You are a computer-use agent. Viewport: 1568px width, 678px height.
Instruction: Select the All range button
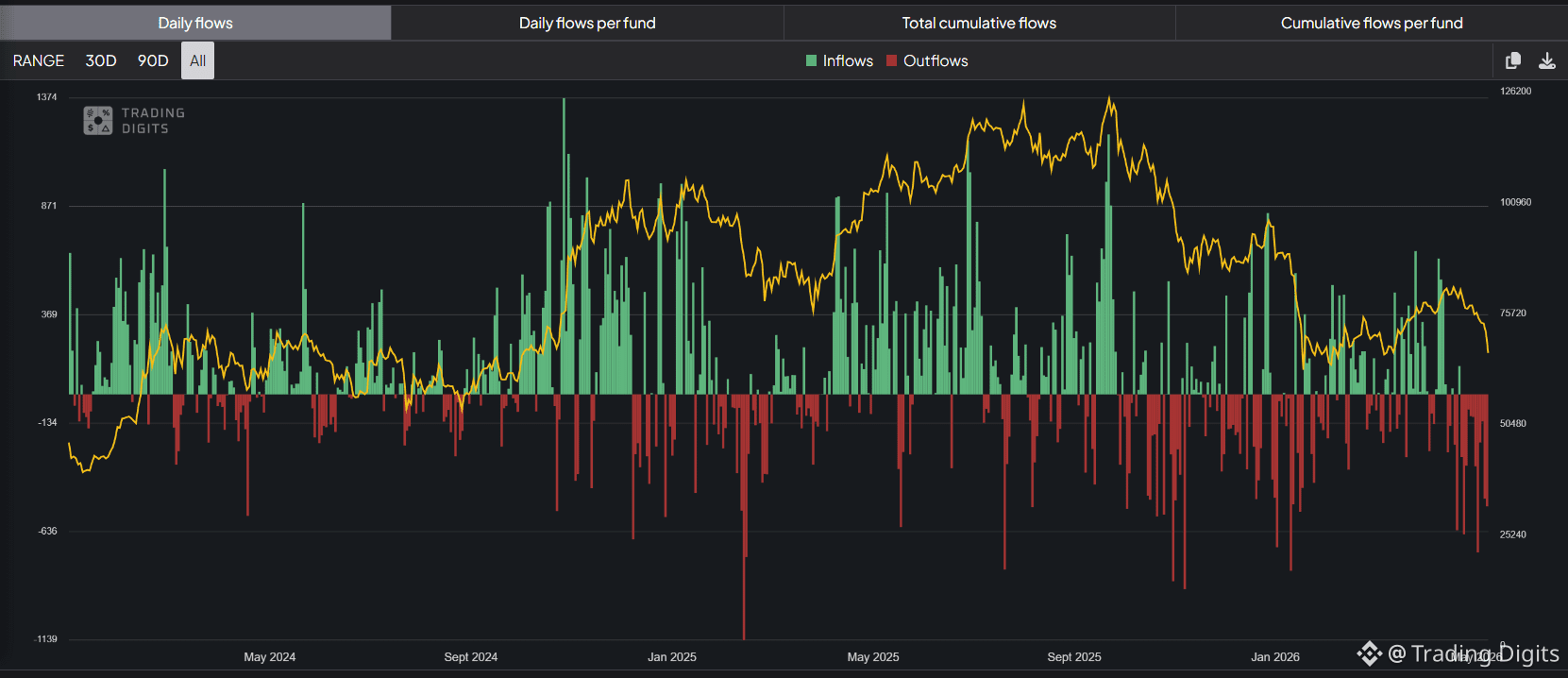pyautogui.click(x=197, y=60)
